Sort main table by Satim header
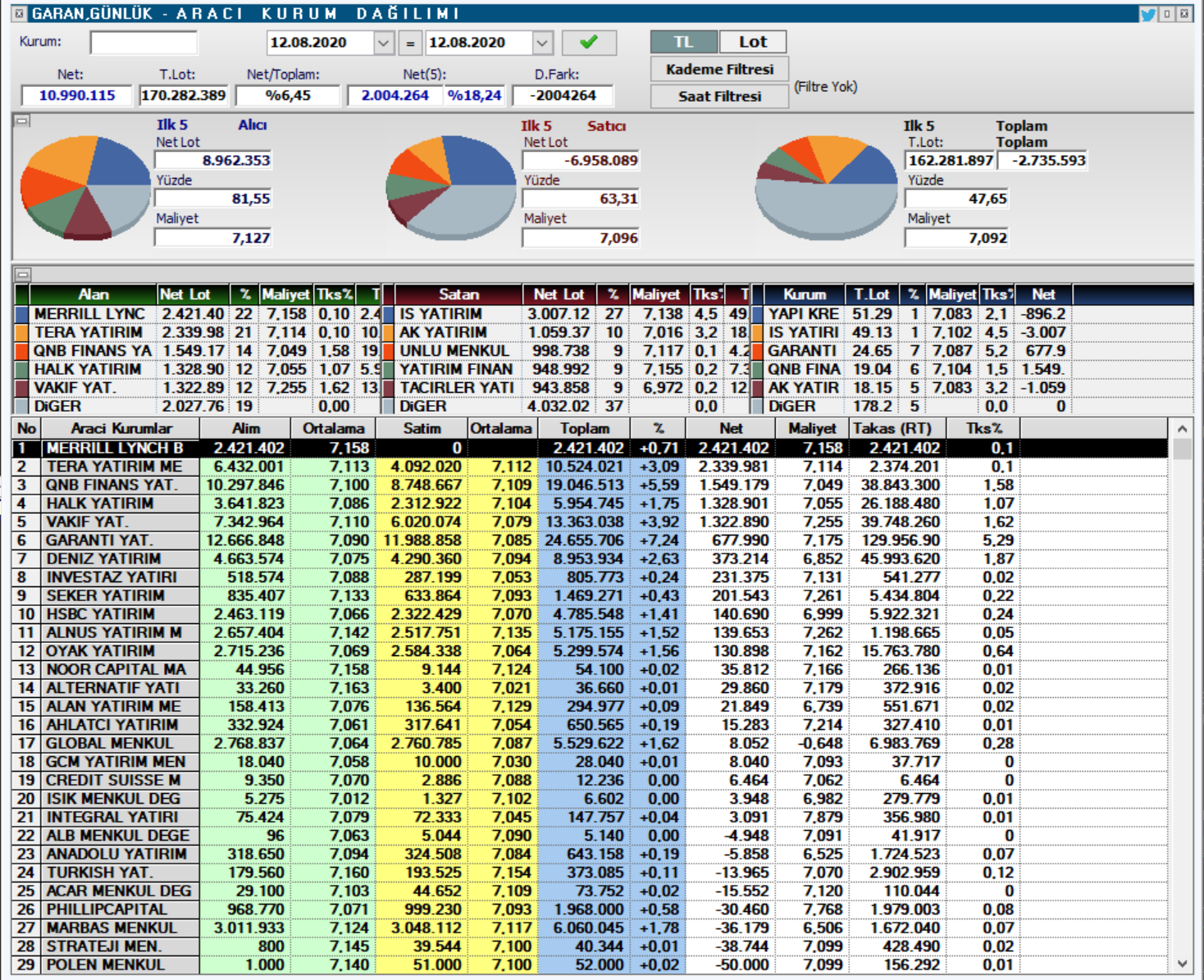This screenshot has height=980, width=1204. (422, 428)
